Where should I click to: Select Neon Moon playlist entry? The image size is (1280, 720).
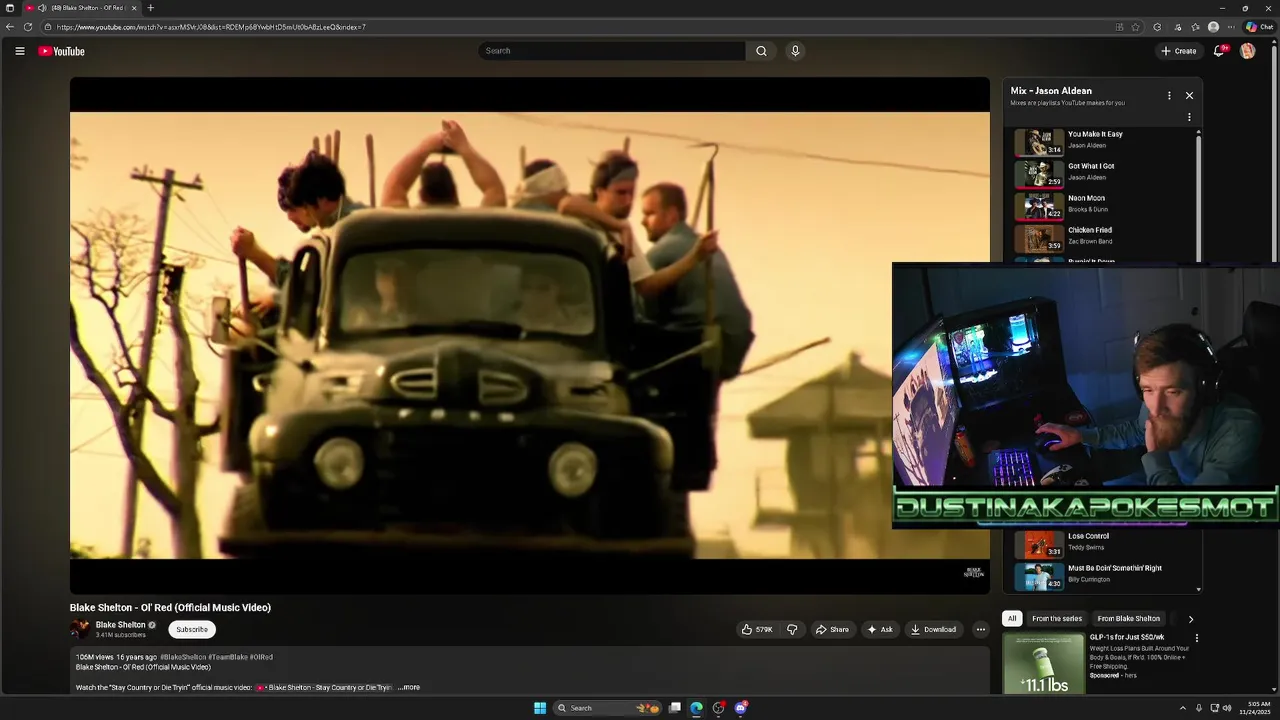click(x=1103, y=206)
